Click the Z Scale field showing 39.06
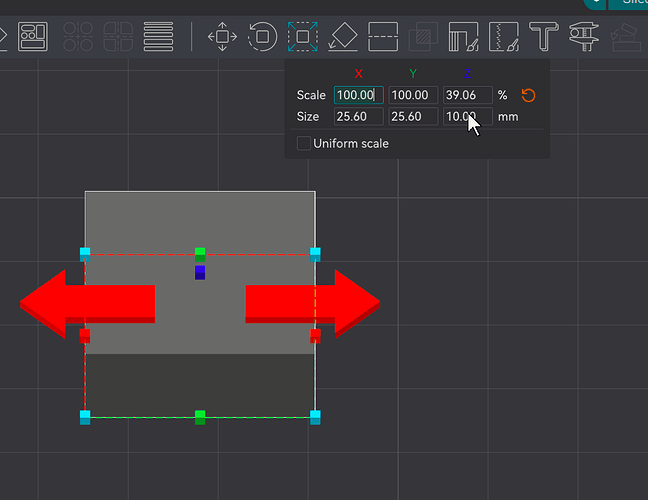The width and height of the screenshot is (648, 500). 468,95
